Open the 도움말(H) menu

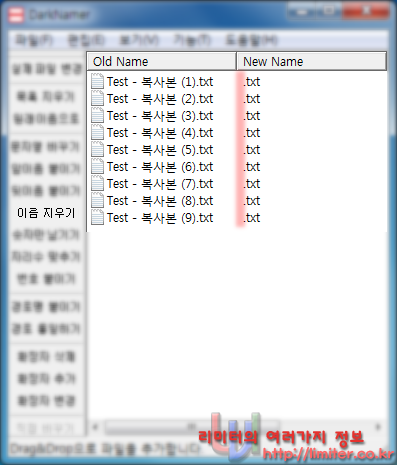point(252,40)
